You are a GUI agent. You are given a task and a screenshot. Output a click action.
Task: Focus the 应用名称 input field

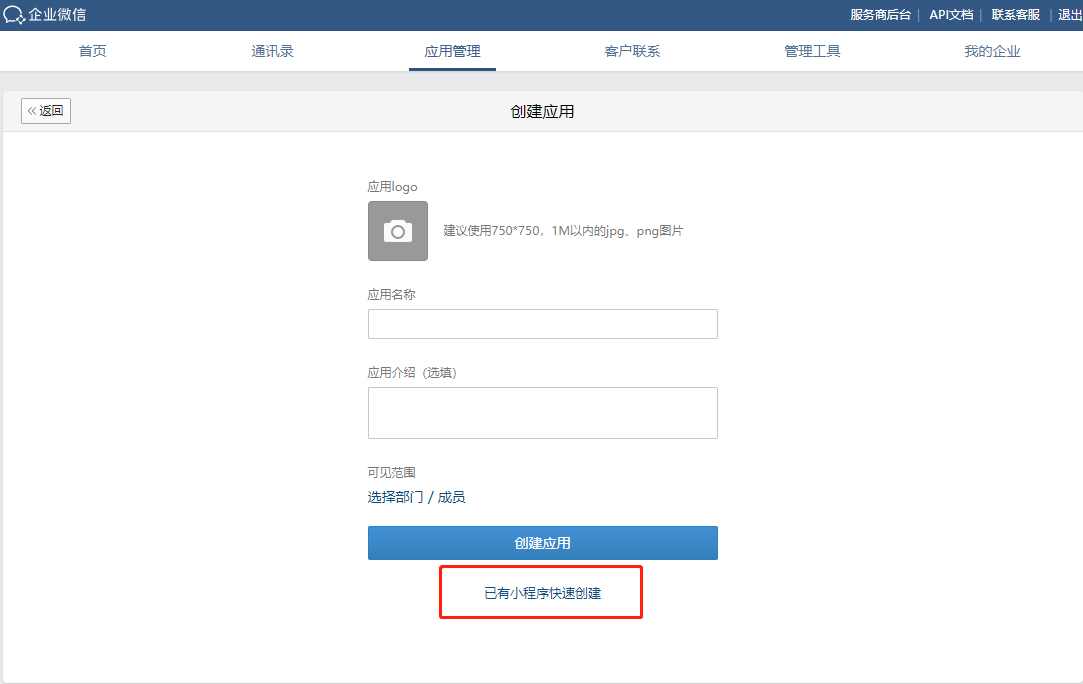[x=542, y=324]
